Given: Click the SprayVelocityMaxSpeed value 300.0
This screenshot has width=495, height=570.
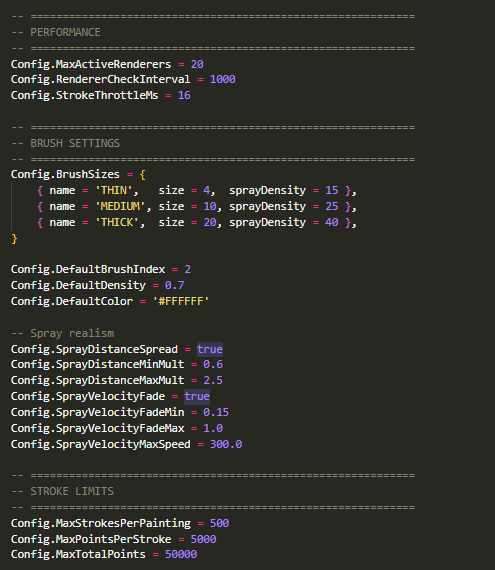Looking at the screenshot, I should (x=226, y=444).
